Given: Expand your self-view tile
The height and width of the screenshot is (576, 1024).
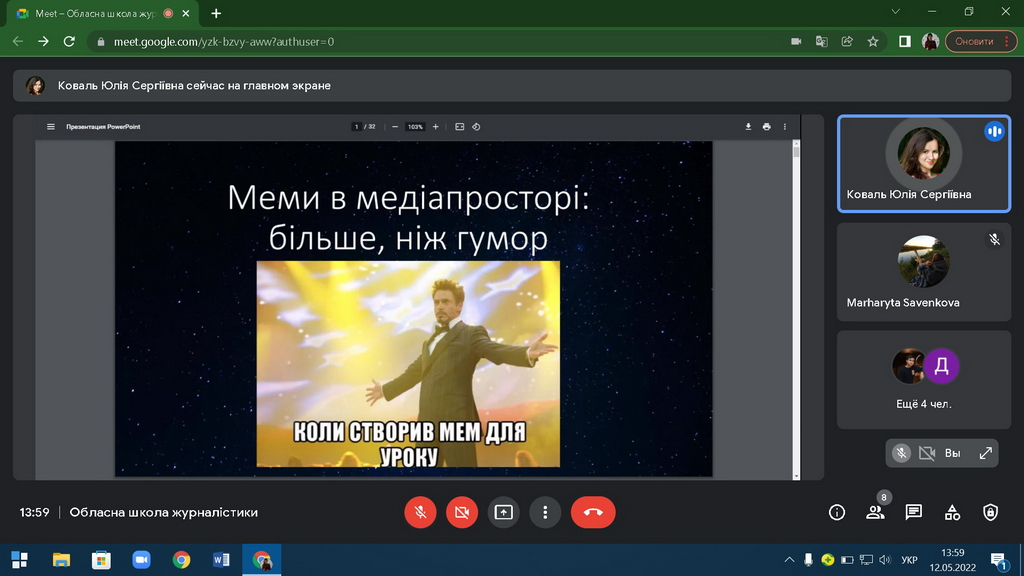Looking at the screenshot, I should tap(985, 453).
